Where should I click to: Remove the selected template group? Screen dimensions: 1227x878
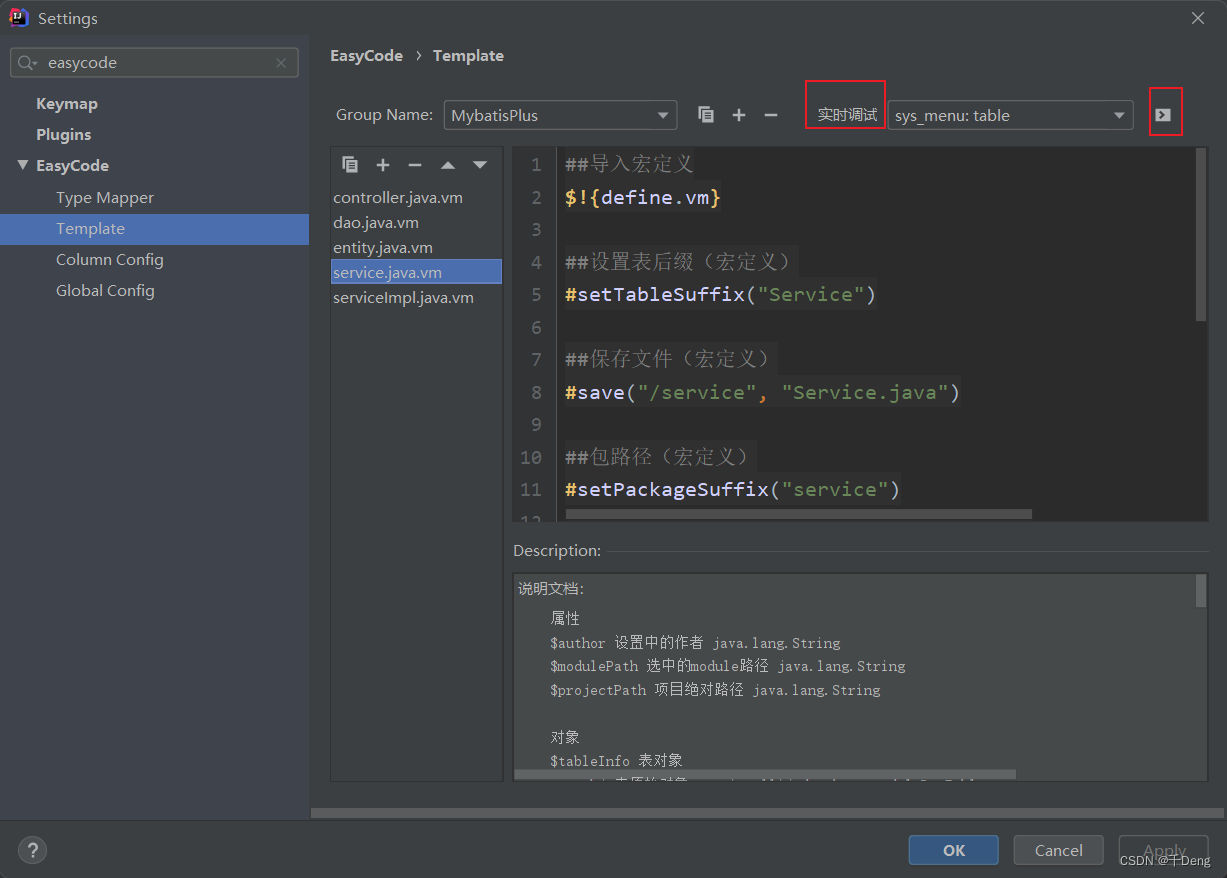click(x=771, y=115)
